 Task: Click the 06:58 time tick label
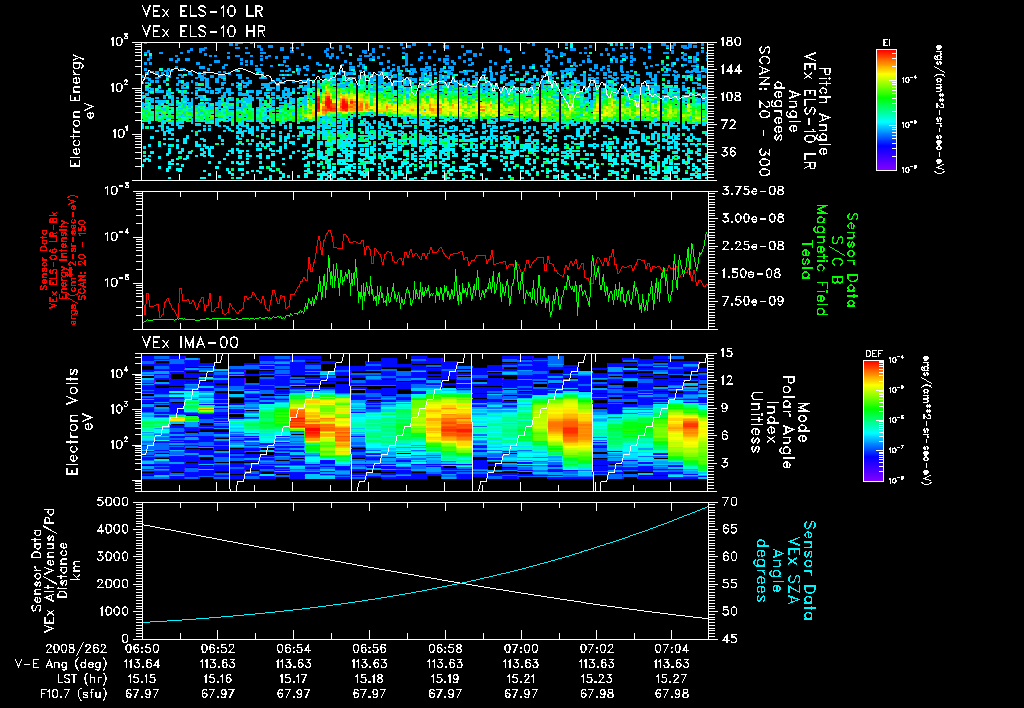click(x=445, y=649)
